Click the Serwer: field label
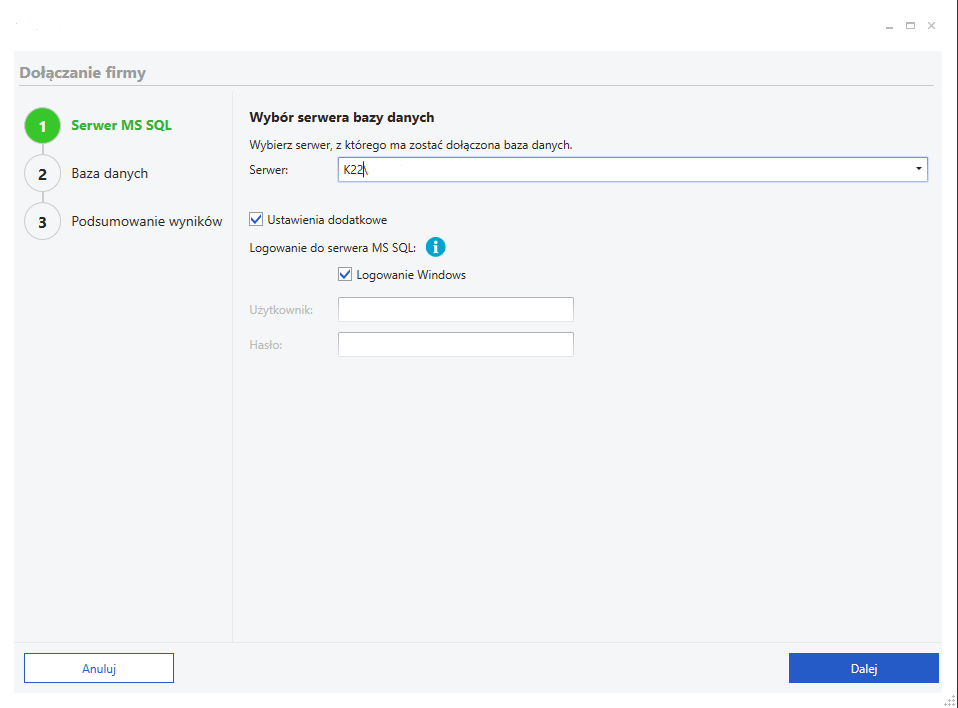 pos(268,170)
